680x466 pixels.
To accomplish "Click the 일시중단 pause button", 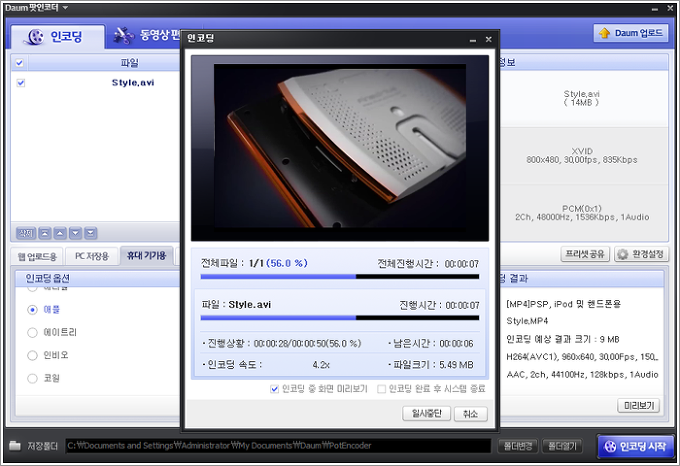I will tap(427, 414).
